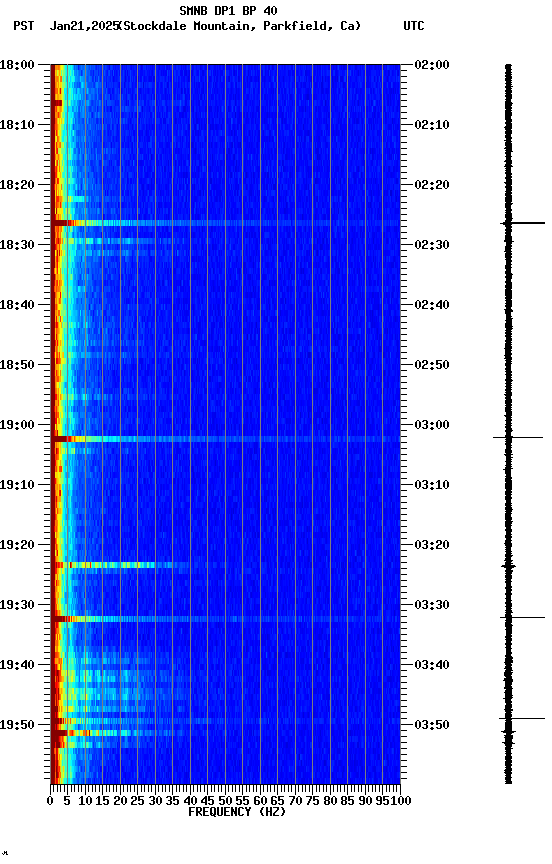552x864 pixels.
Task: Click the 18:50 PST time label
Action: coord(17,365)
